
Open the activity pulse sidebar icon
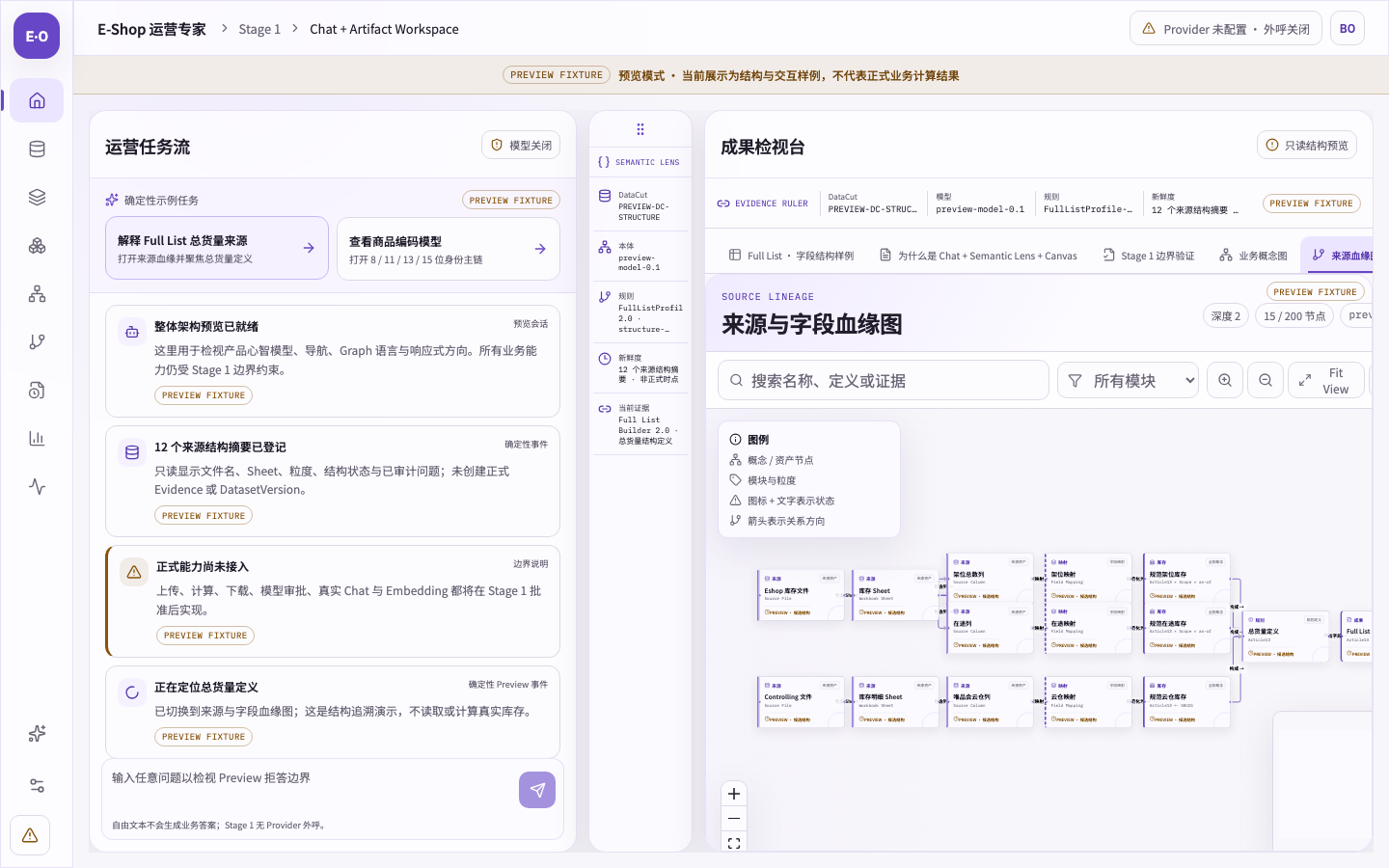(x=37, y=486)
